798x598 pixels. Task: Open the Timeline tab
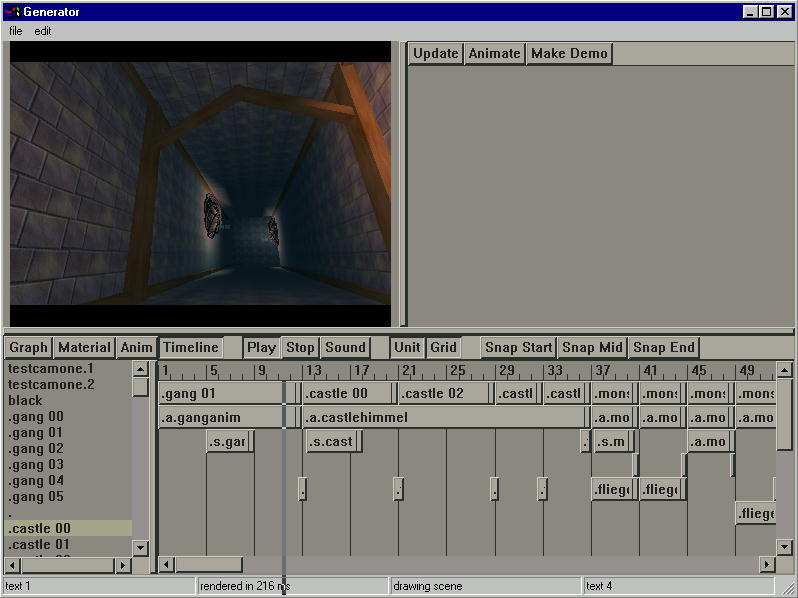pos(190,348)
